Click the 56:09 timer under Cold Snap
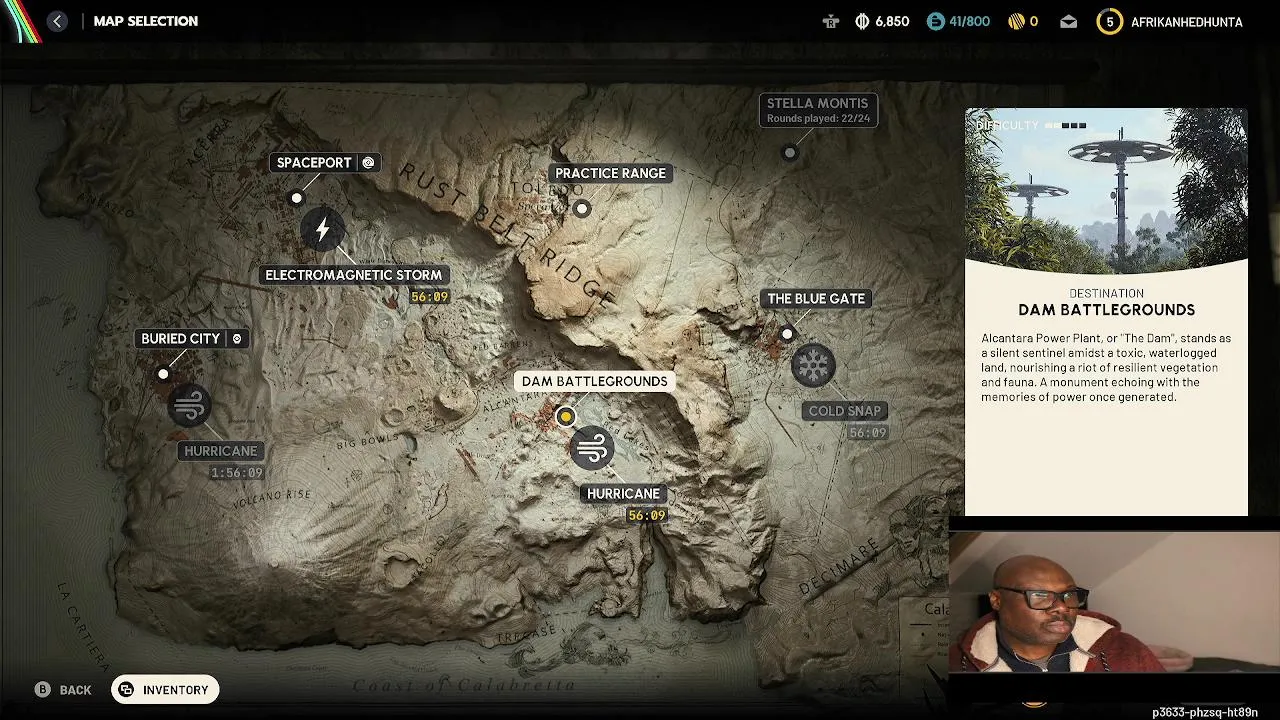Image resolution: width=1280 pixels, height=720 pixels. pos(867,433)
